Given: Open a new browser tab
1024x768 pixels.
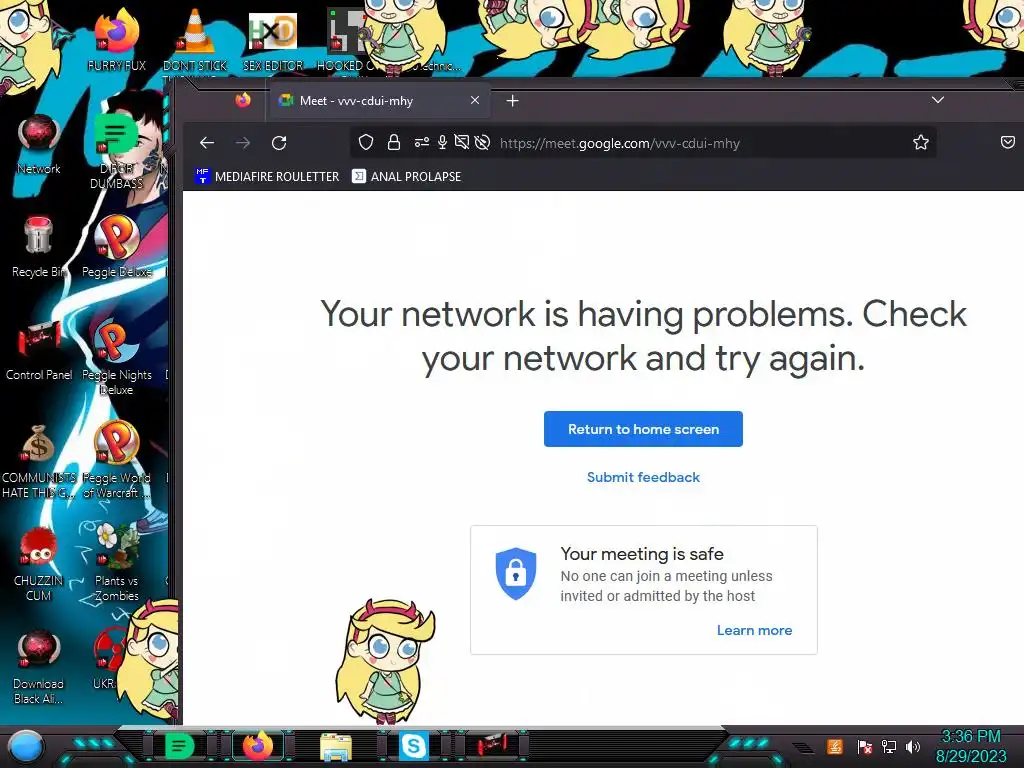Looking at the screenshot, I should click(x=513, y=101).
